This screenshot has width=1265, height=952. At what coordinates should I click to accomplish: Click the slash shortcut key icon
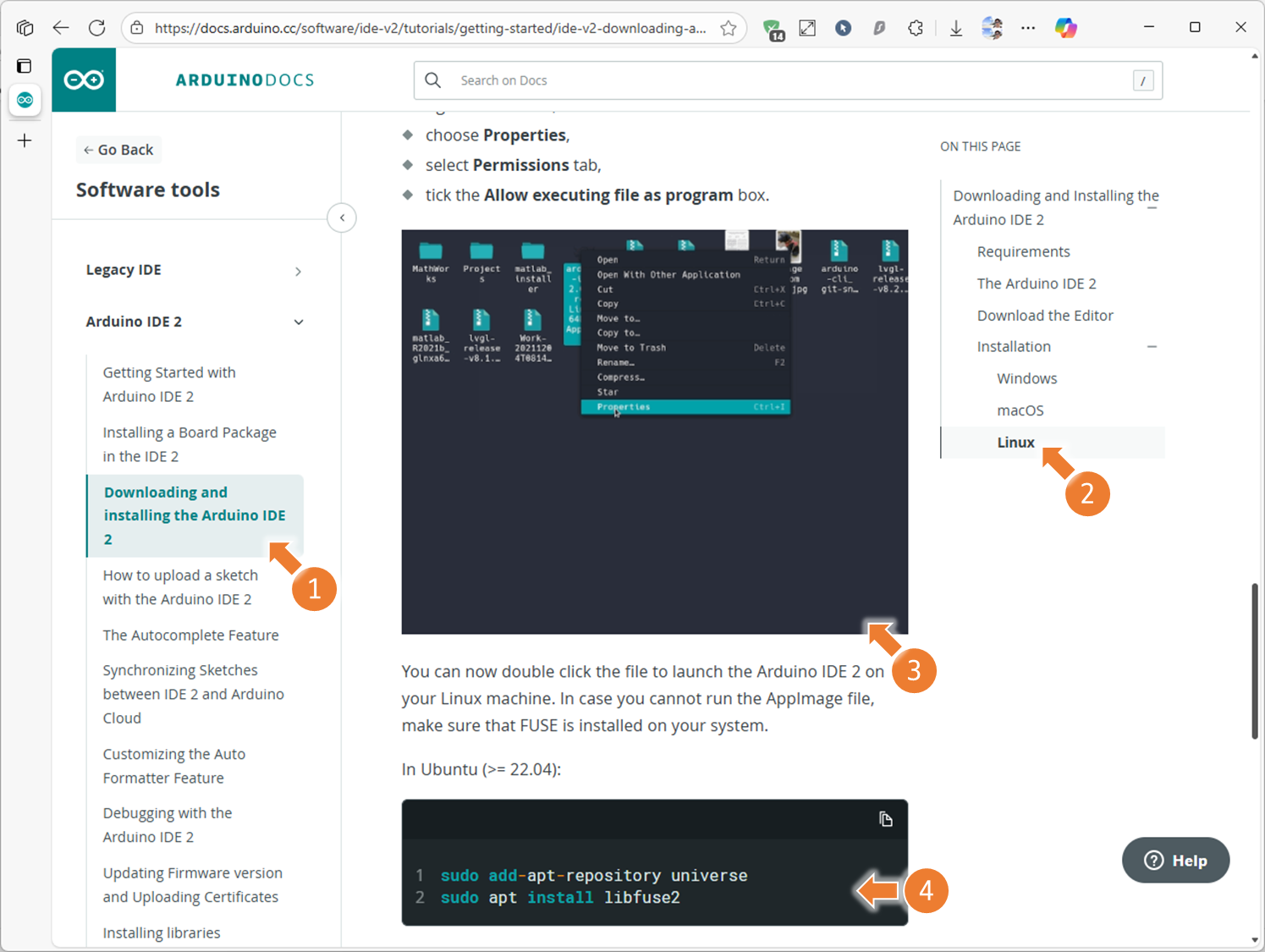[x=1143, y=81]
